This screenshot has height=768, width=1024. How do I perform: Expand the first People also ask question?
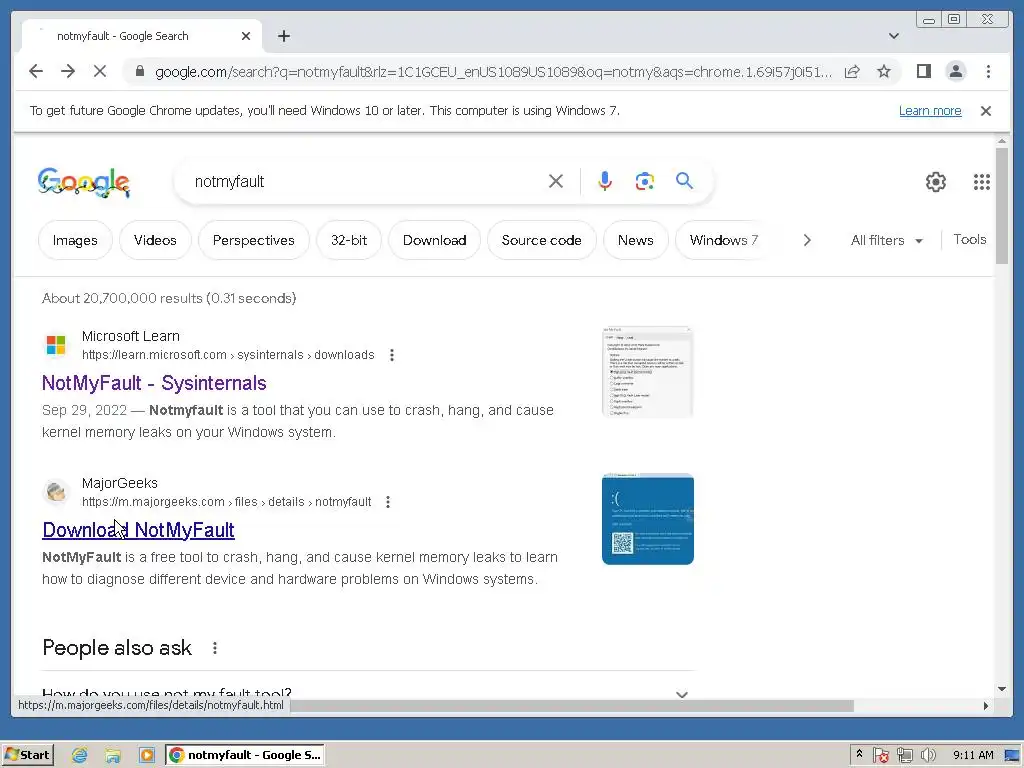point(368,692)
